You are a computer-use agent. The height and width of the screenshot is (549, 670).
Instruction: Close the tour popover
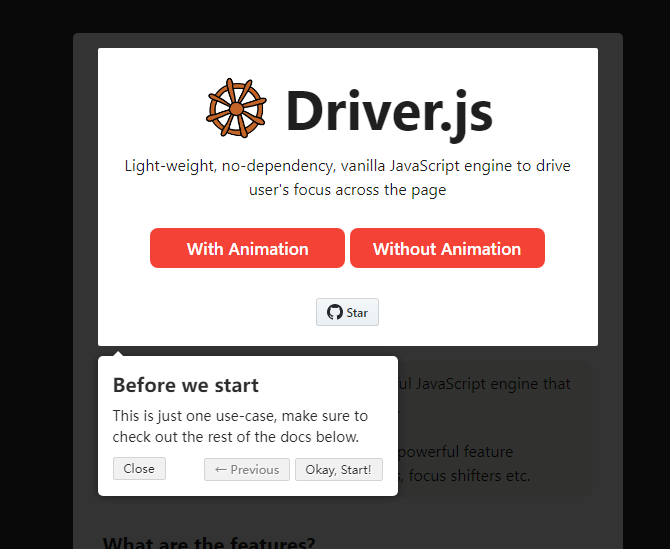[x=139, y=469]
